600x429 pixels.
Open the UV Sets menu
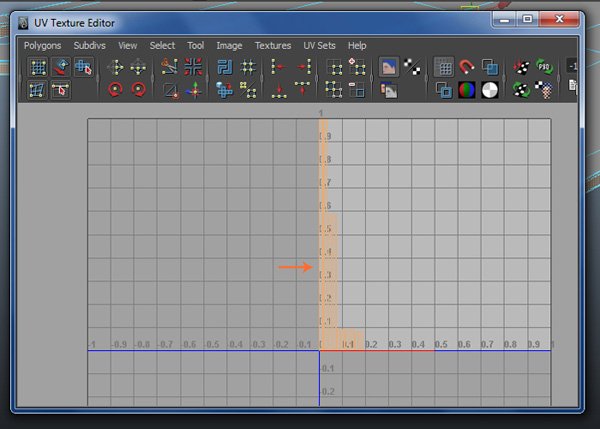pos(321,45)
